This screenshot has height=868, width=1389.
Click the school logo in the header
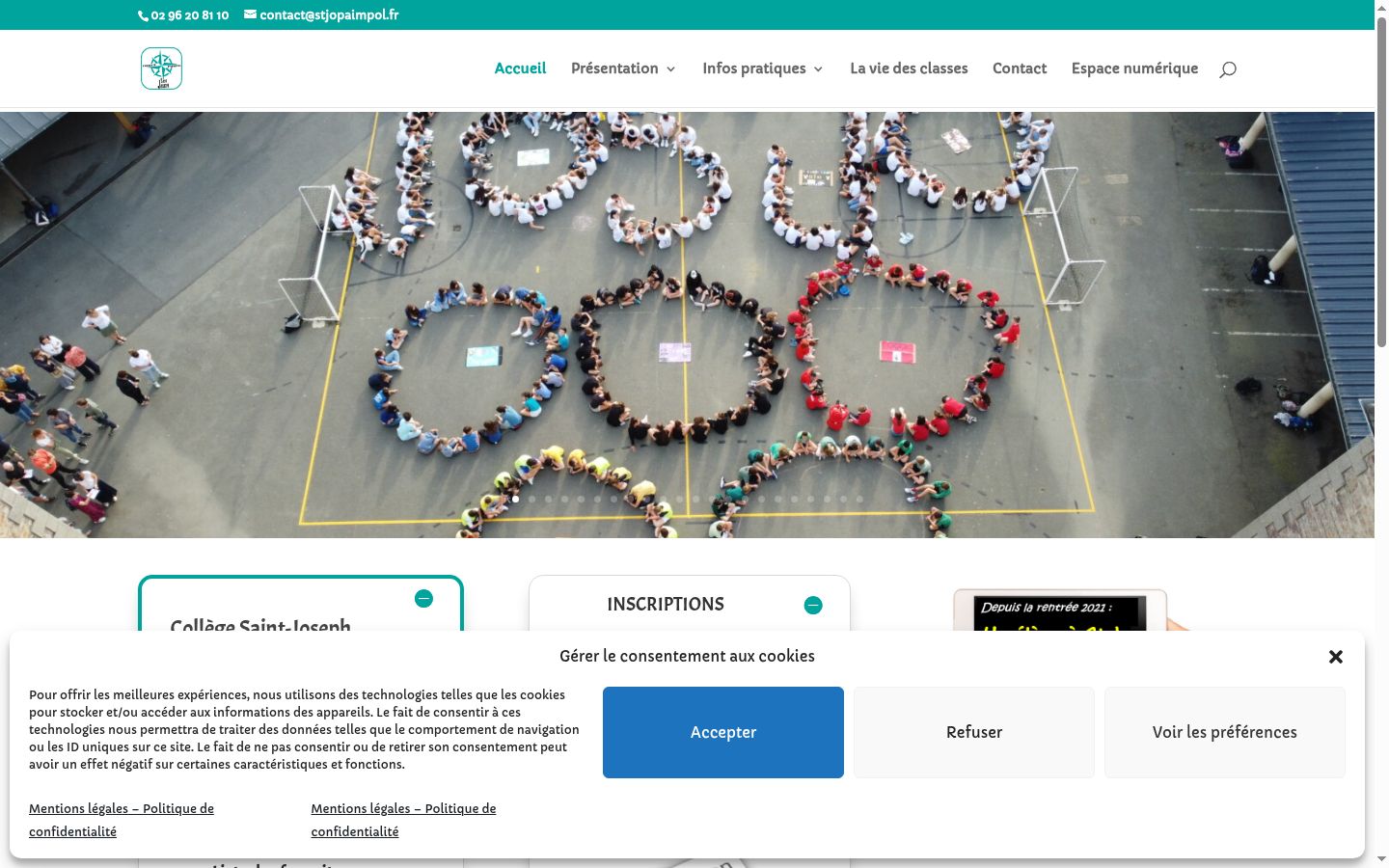click(161, 68)
